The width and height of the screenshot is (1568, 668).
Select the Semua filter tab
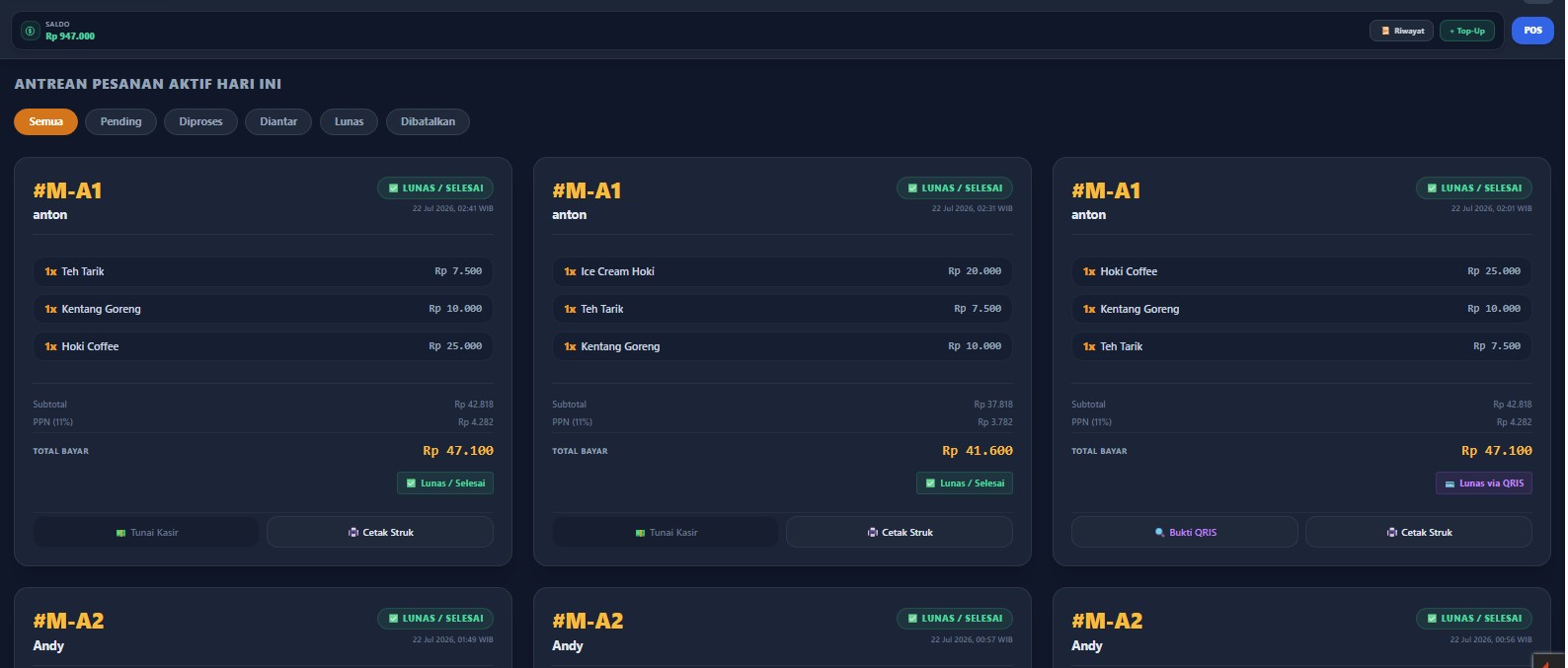46,121
